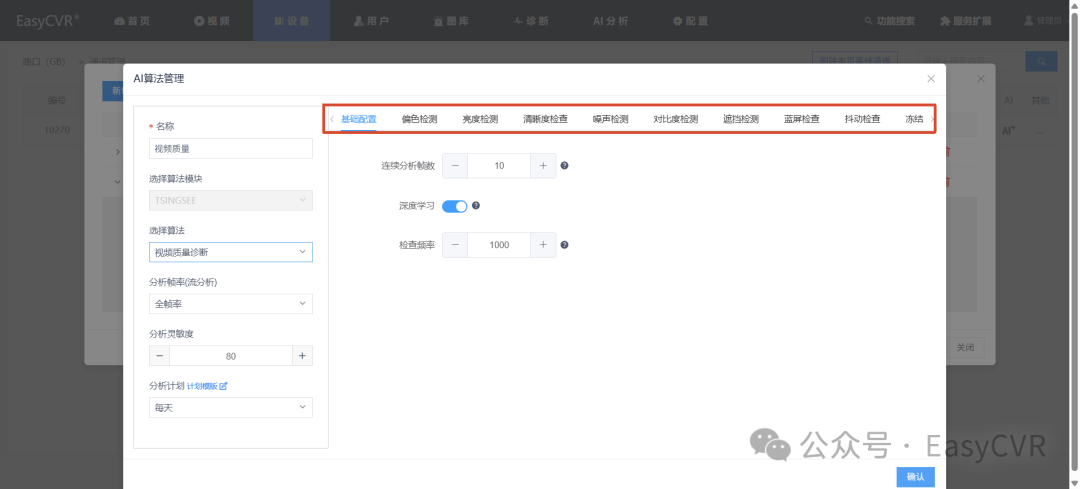1080x489 pixels.
Task: Decrease 连续分析帧数 with the minus button
Action: (x=455, y=165)
